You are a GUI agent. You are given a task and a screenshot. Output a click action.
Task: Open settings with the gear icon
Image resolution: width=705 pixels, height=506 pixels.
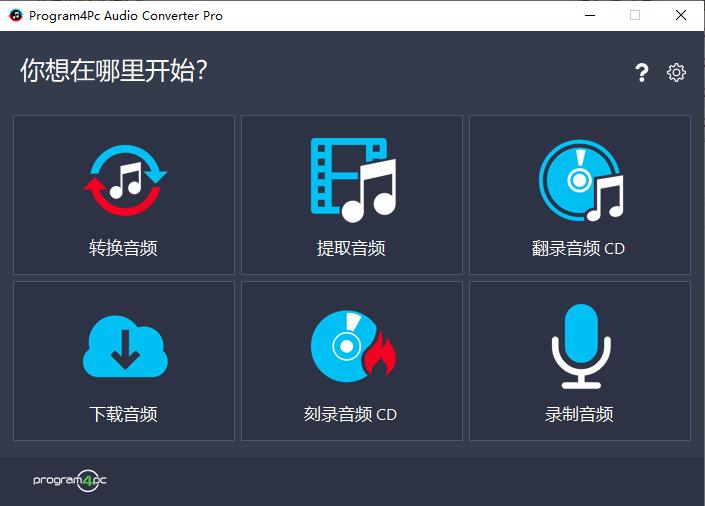[676, 72]
